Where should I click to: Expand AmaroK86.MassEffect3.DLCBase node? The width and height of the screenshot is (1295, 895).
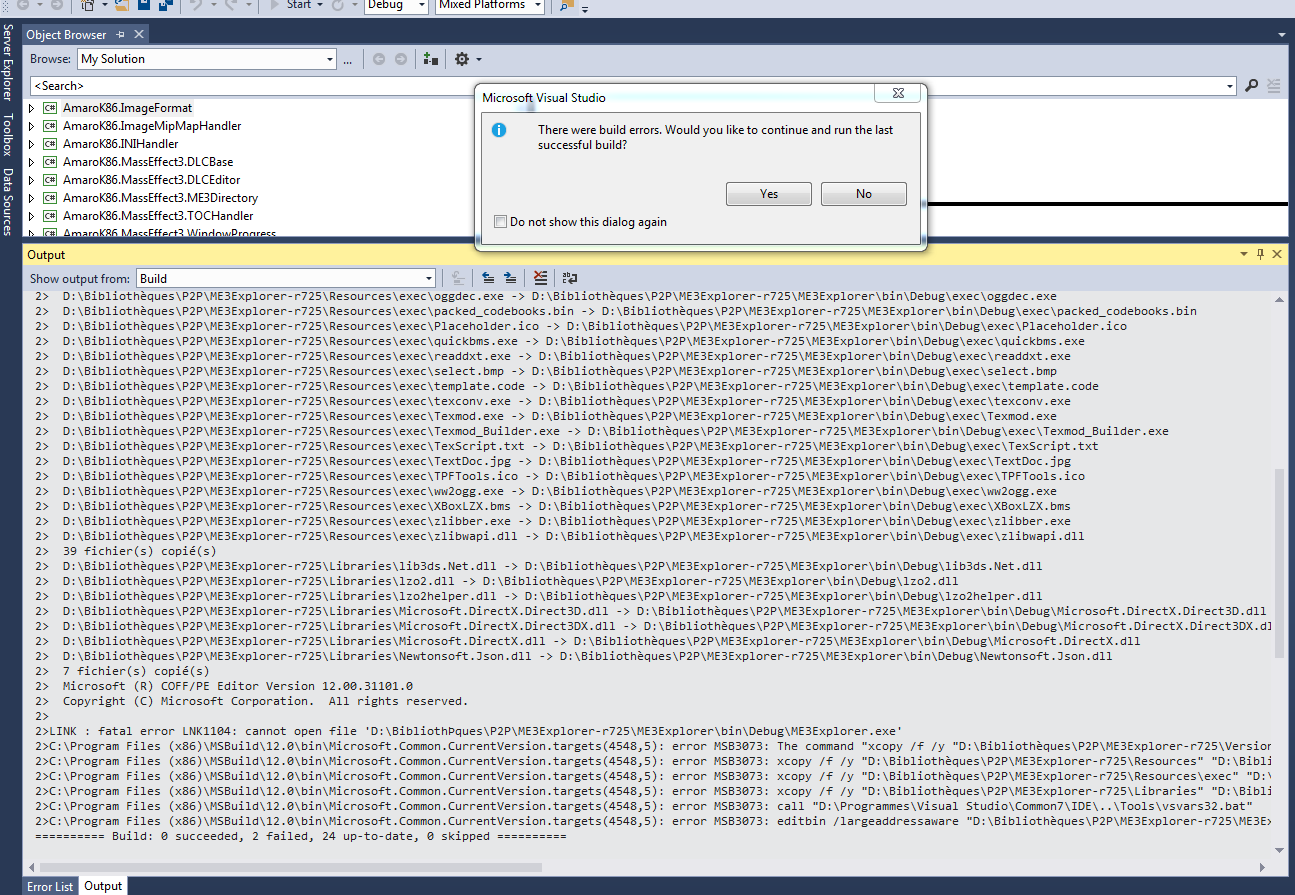point(31,162)
